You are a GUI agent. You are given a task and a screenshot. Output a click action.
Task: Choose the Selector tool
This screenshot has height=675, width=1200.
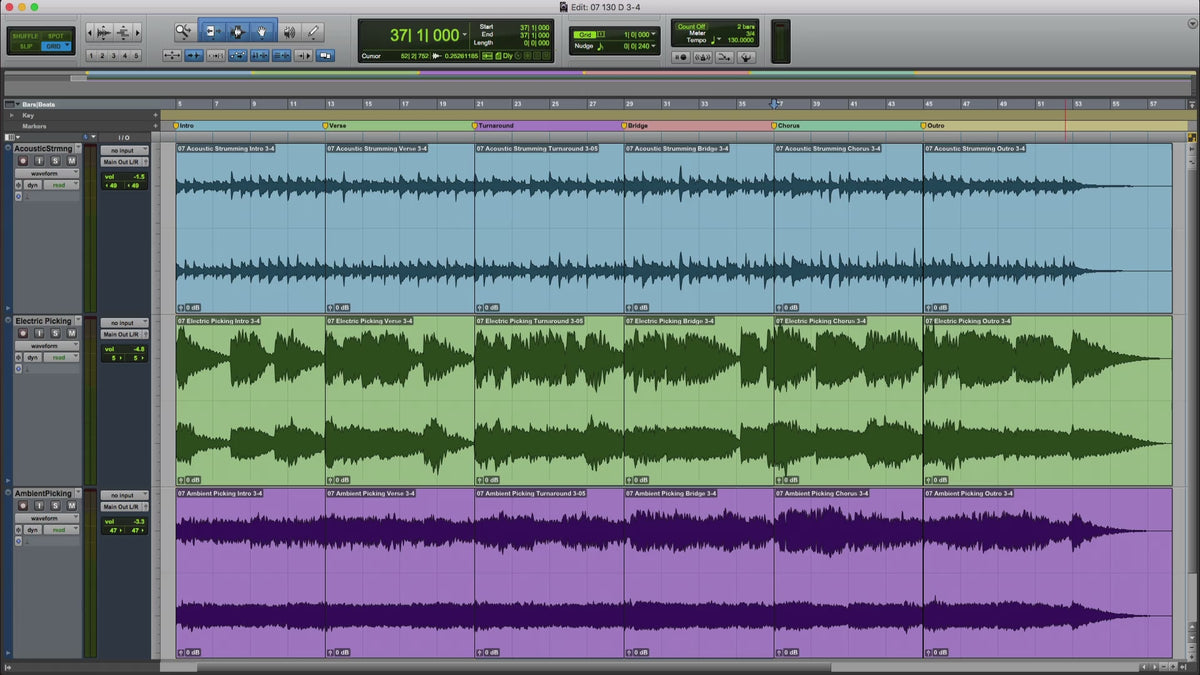237,32
